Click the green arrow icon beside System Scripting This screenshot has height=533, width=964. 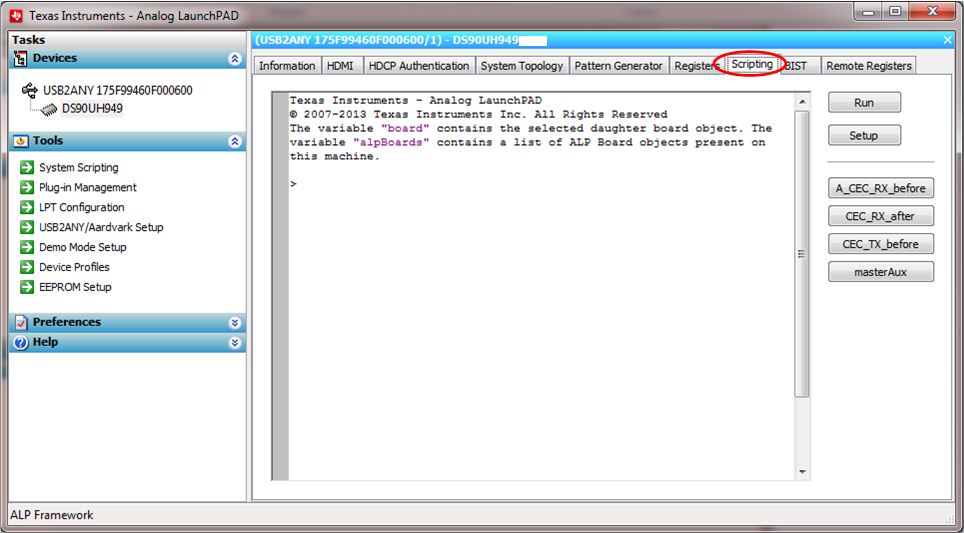[27, 167]
